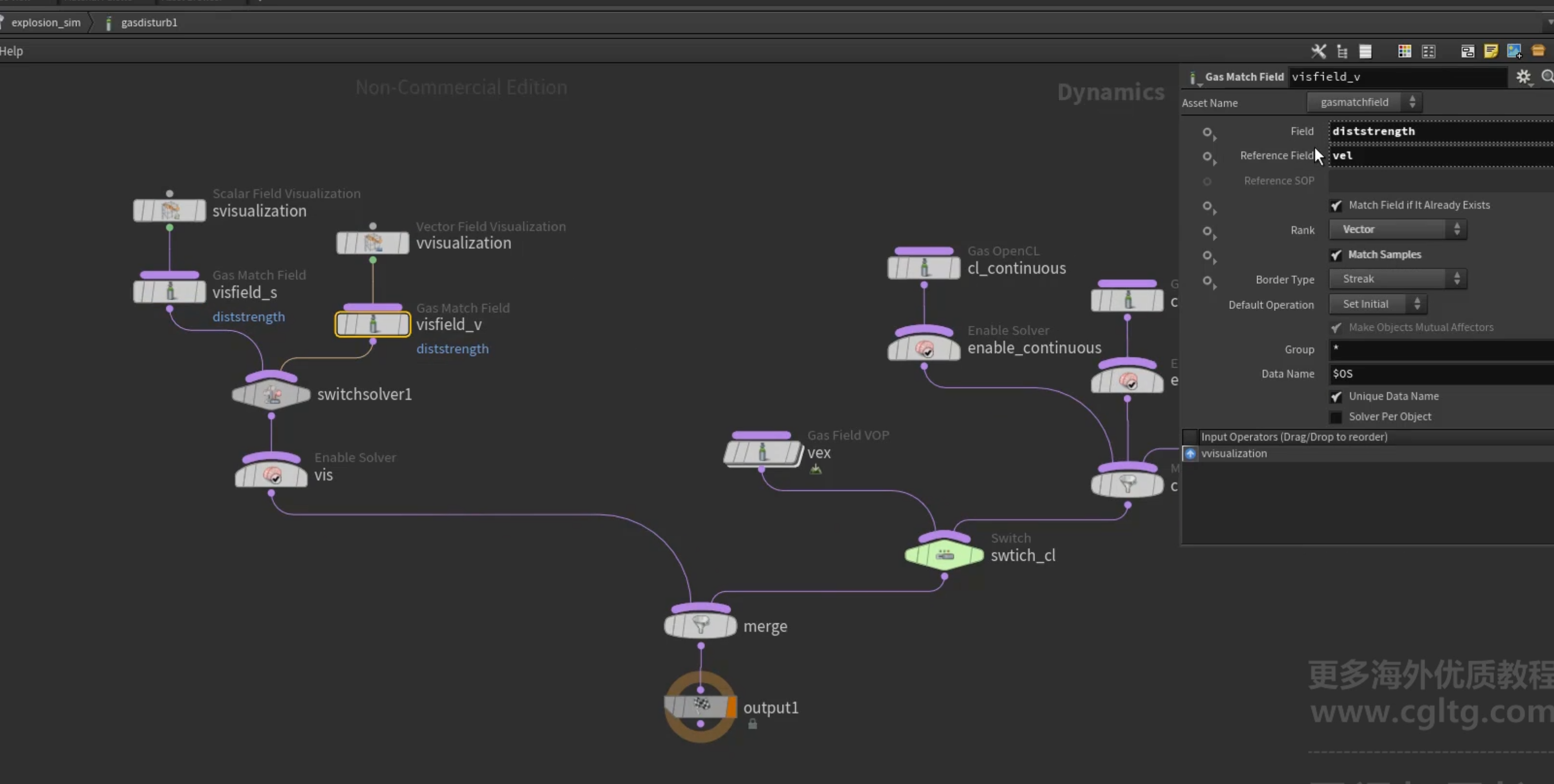
Task: Navigate to explosion_sim in path bar
Action: click(46, 22)
